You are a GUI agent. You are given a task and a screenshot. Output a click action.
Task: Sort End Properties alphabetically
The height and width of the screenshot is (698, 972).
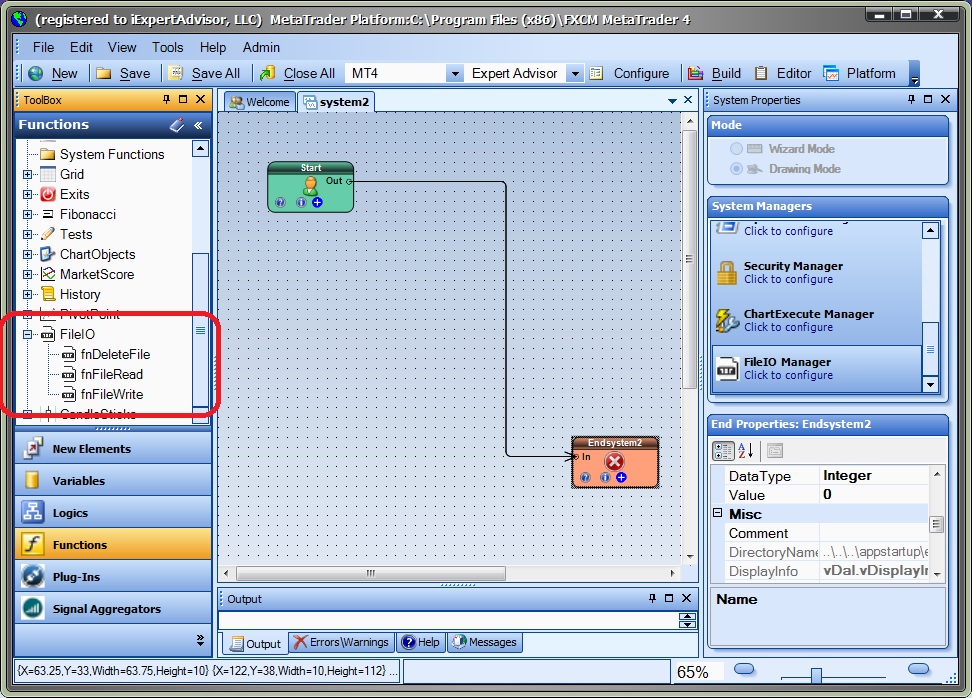click(x=746, y=451)
